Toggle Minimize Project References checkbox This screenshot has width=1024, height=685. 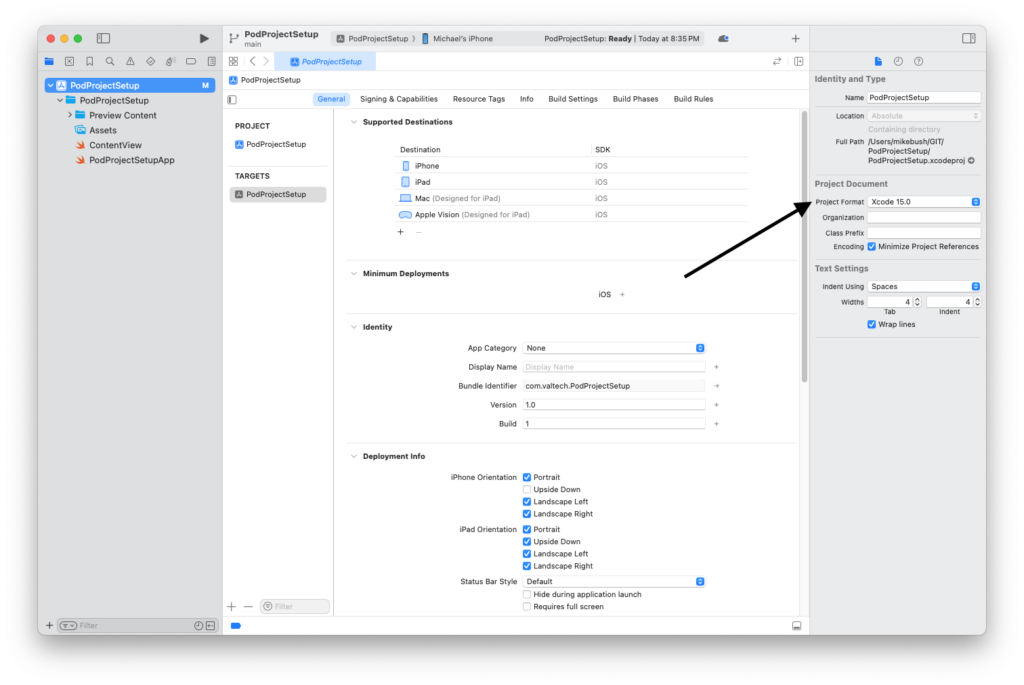pos(872,247)
